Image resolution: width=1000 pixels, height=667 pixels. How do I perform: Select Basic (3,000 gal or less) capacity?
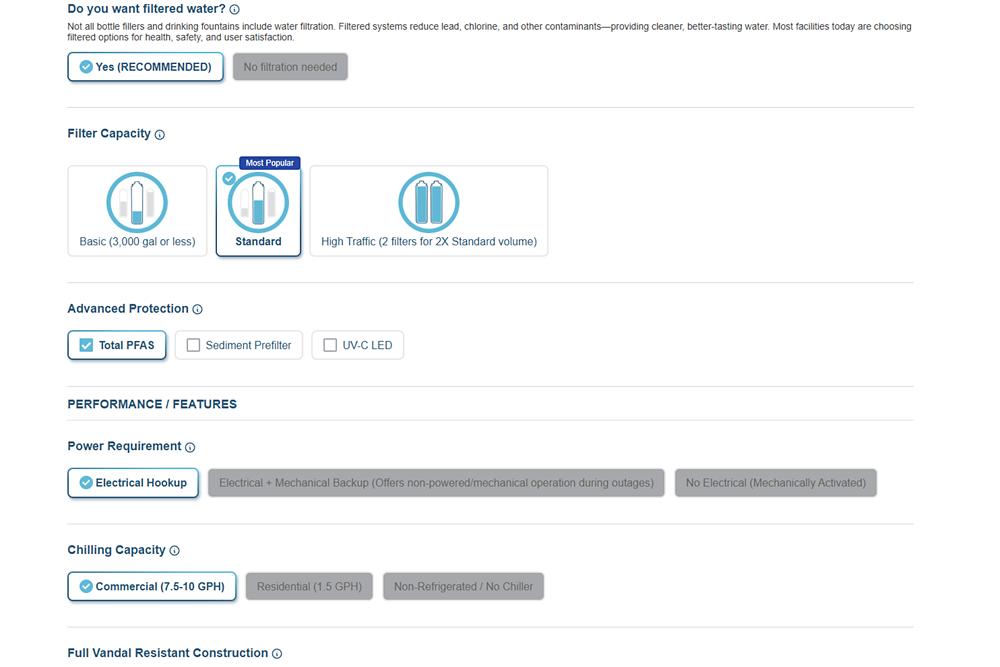(x=137, y=211)
